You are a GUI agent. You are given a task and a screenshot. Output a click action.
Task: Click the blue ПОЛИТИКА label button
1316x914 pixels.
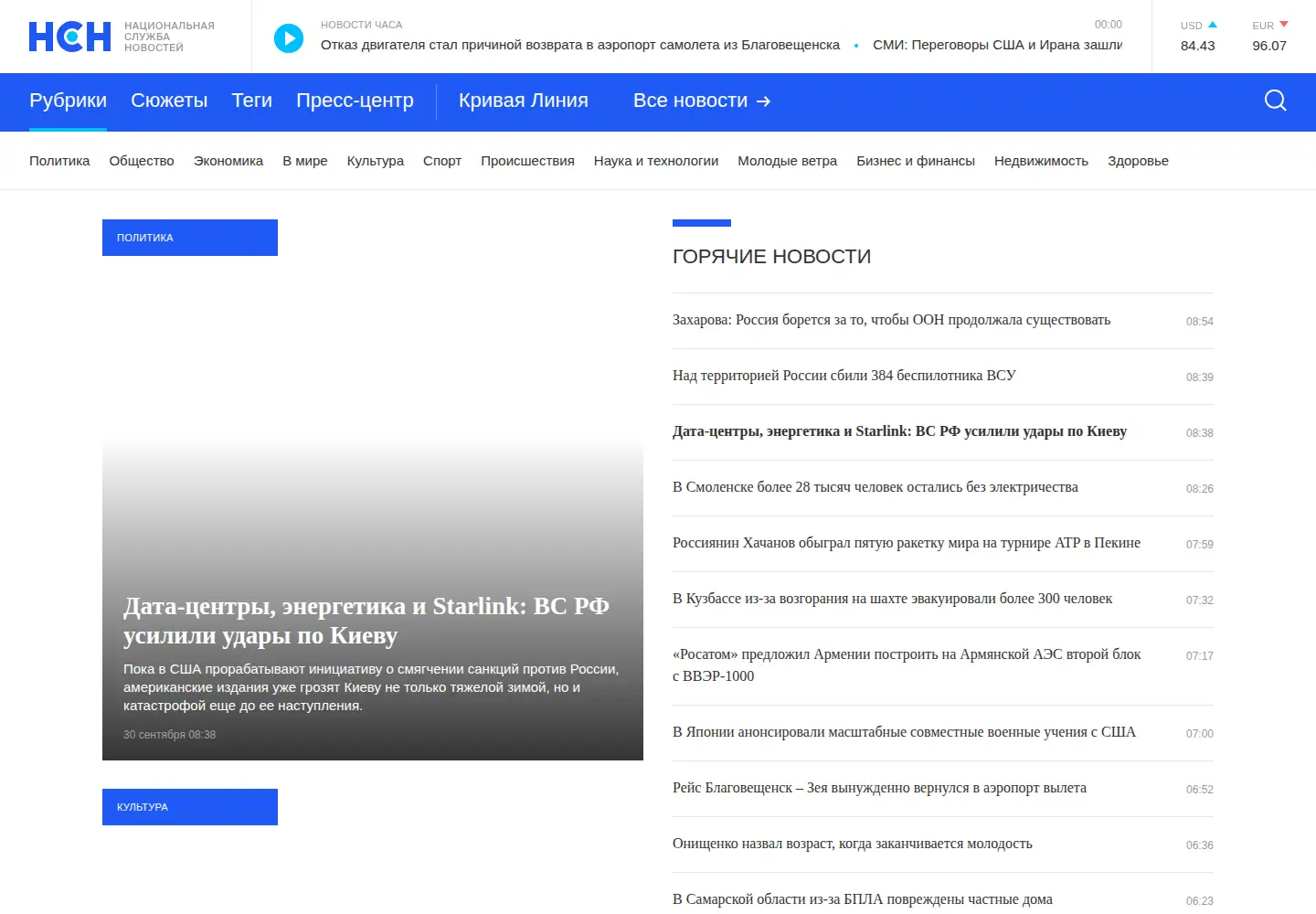tap(190, 238)
